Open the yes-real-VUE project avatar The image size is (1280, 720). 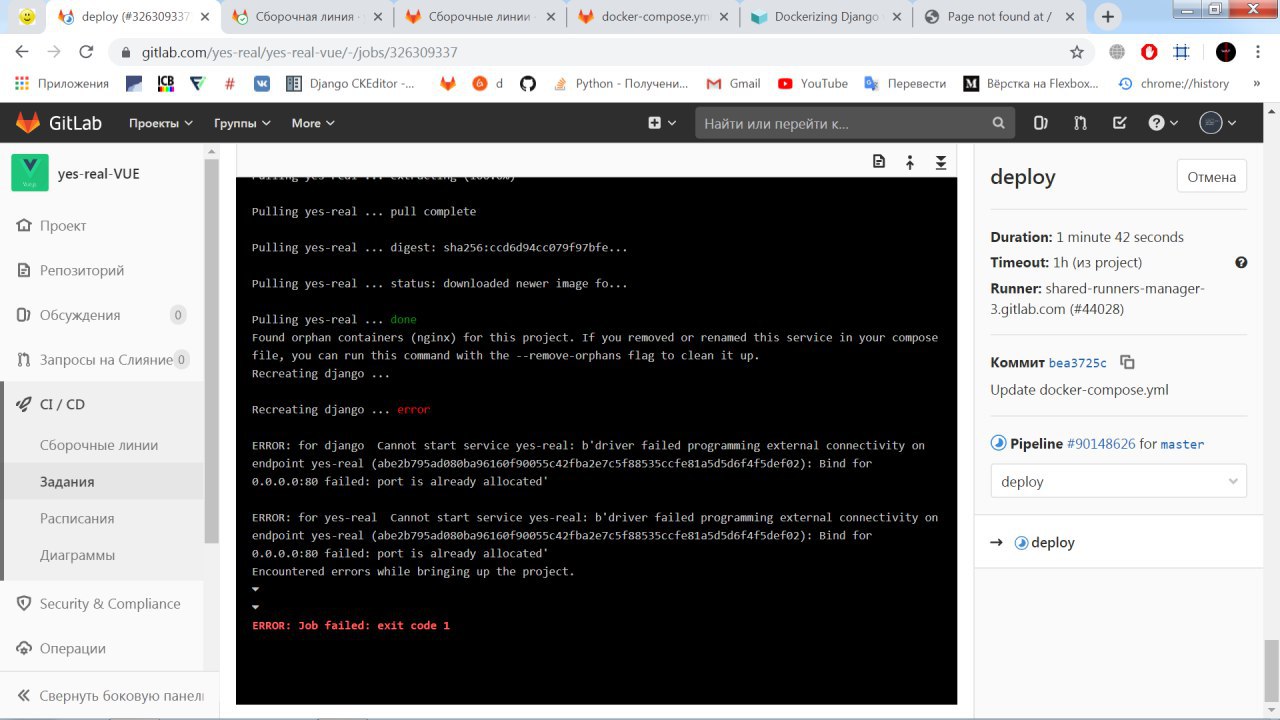(x=30, y=173)
